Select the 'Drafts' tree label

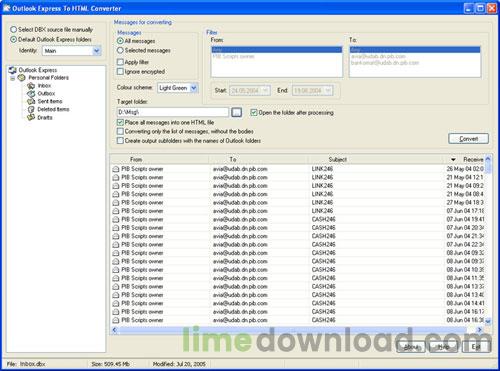45,117
